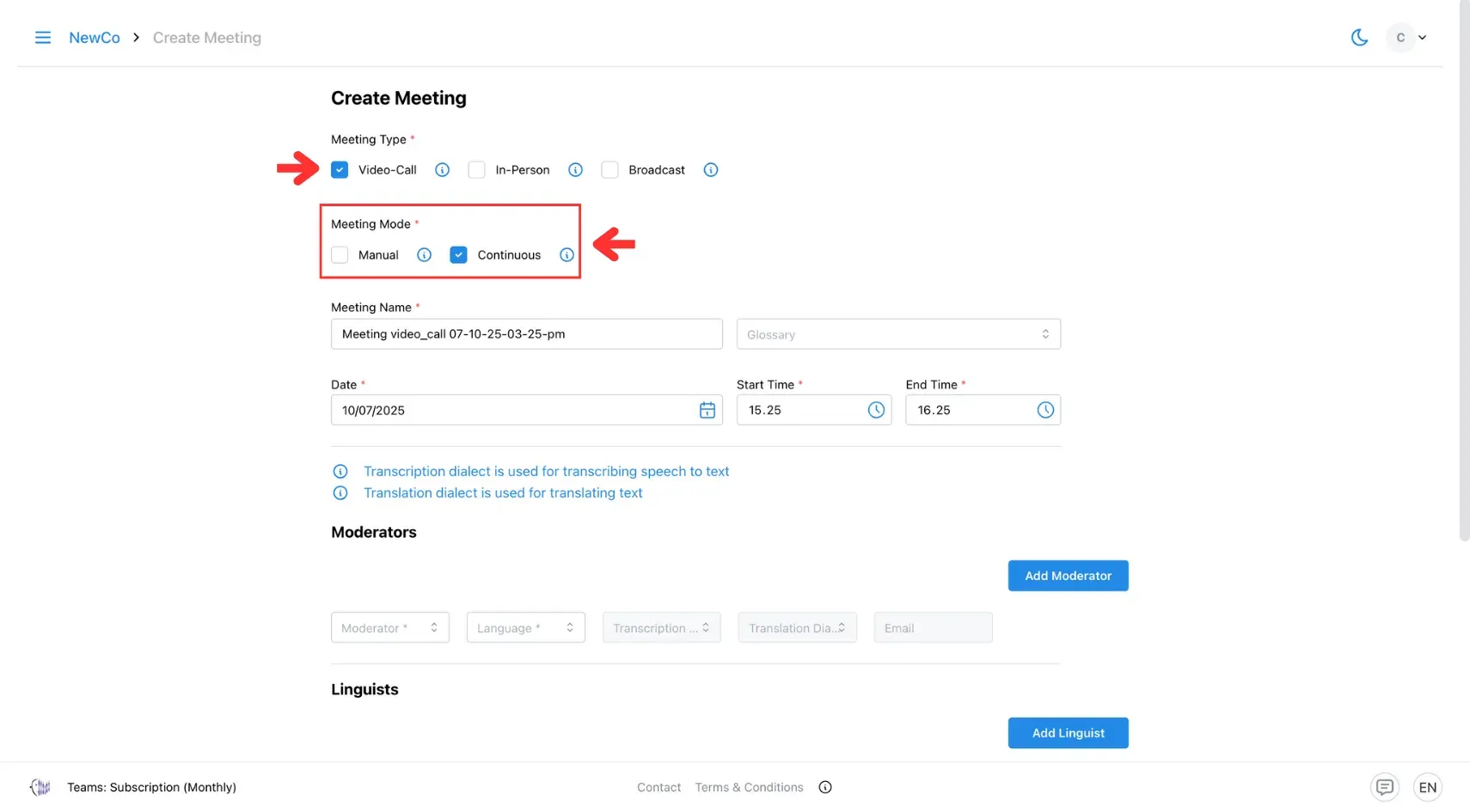Click the Video-Call info icon
The image size is (1470, 812).
[x=442, y=170]
